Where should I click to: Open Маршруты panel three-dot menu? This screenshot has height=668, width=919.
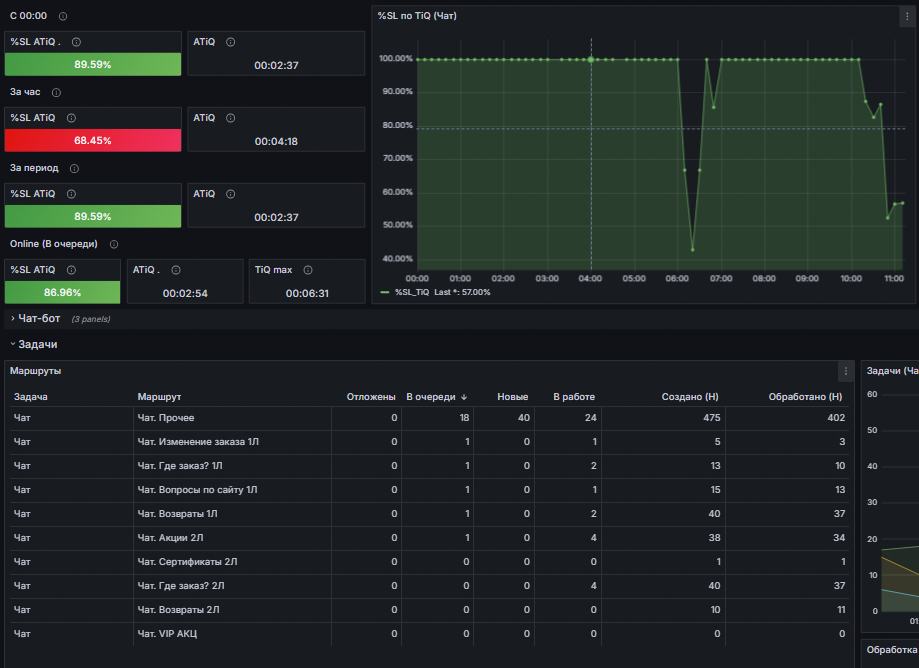[x=846, y=372]
